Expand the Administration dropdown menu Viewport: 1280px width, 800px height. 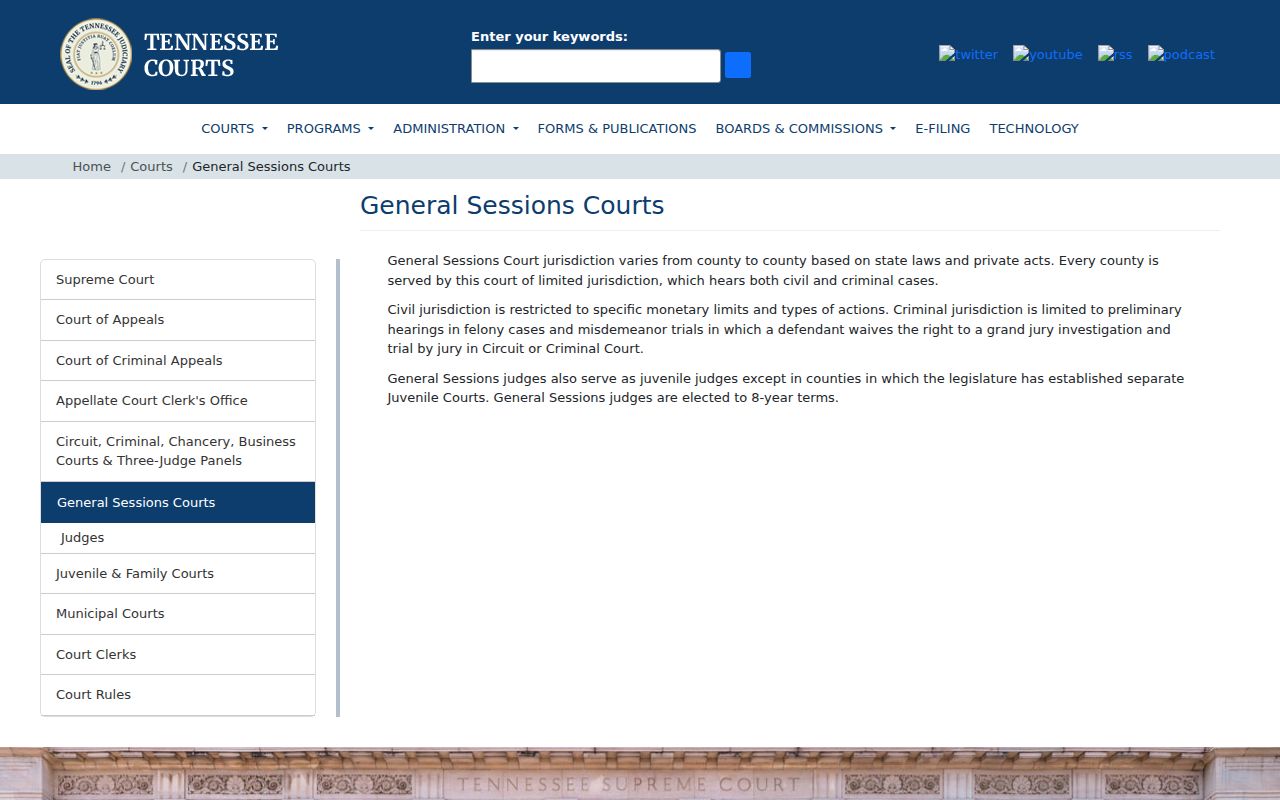pyautogui.click(x=456, y=128)
